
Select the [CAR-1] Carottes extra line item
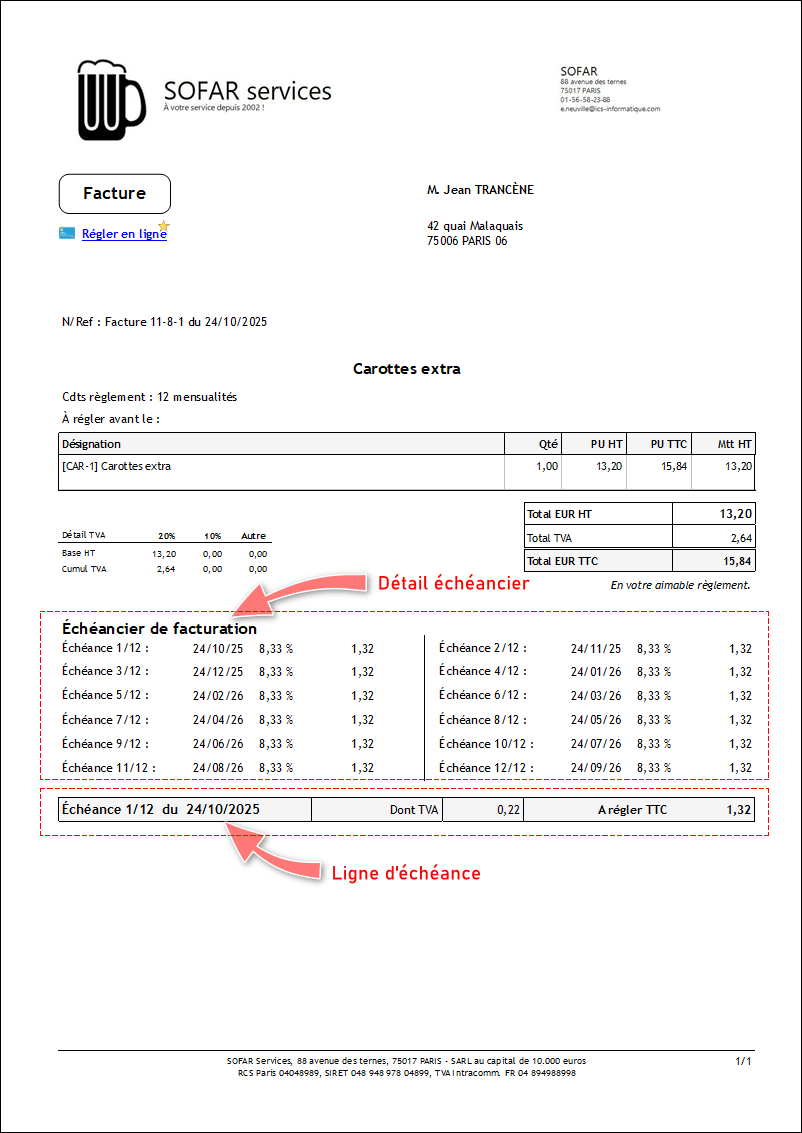[x=116, y=466]
